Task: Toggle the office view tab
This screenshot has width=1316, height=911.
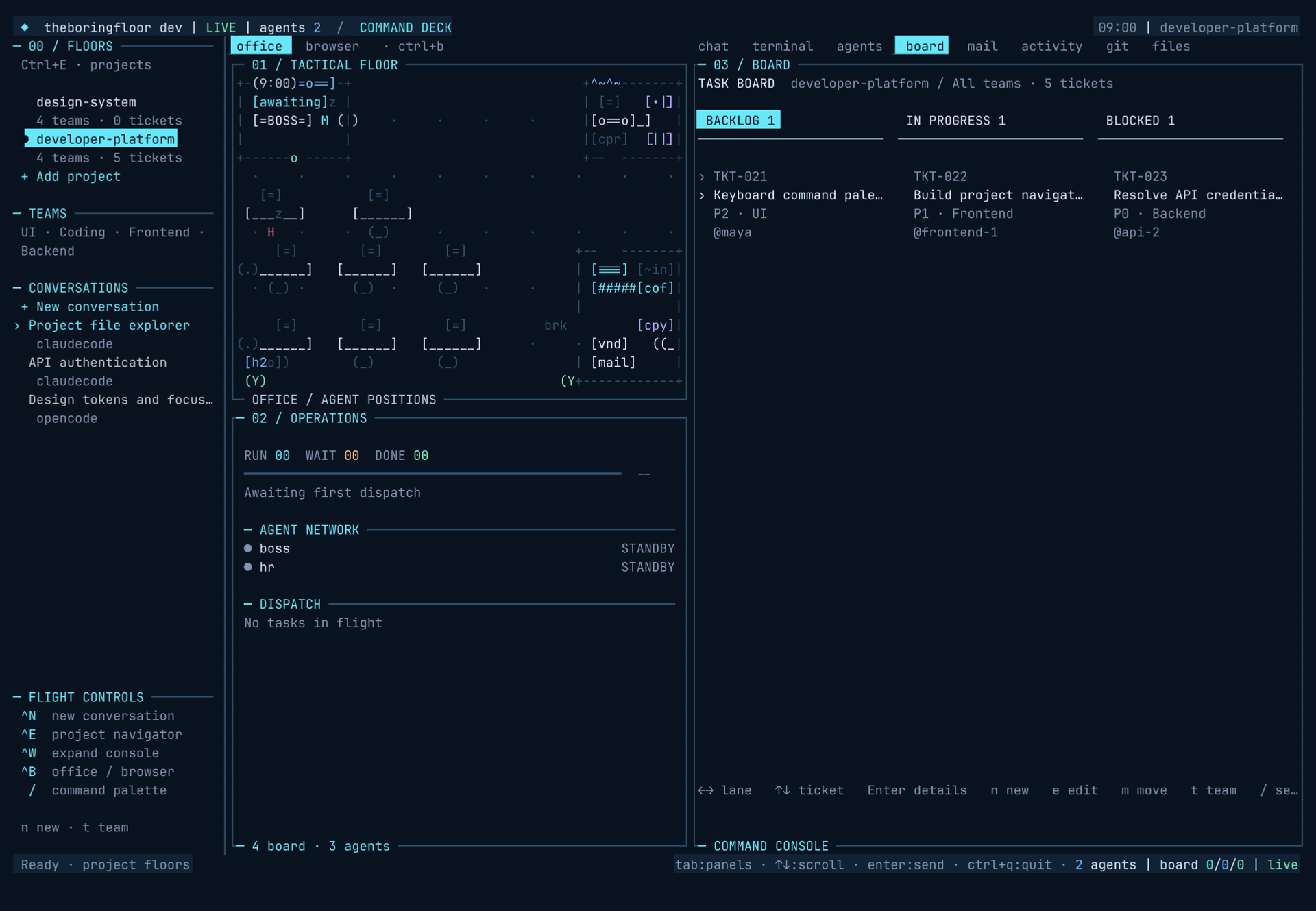Action: pos(260,46)
